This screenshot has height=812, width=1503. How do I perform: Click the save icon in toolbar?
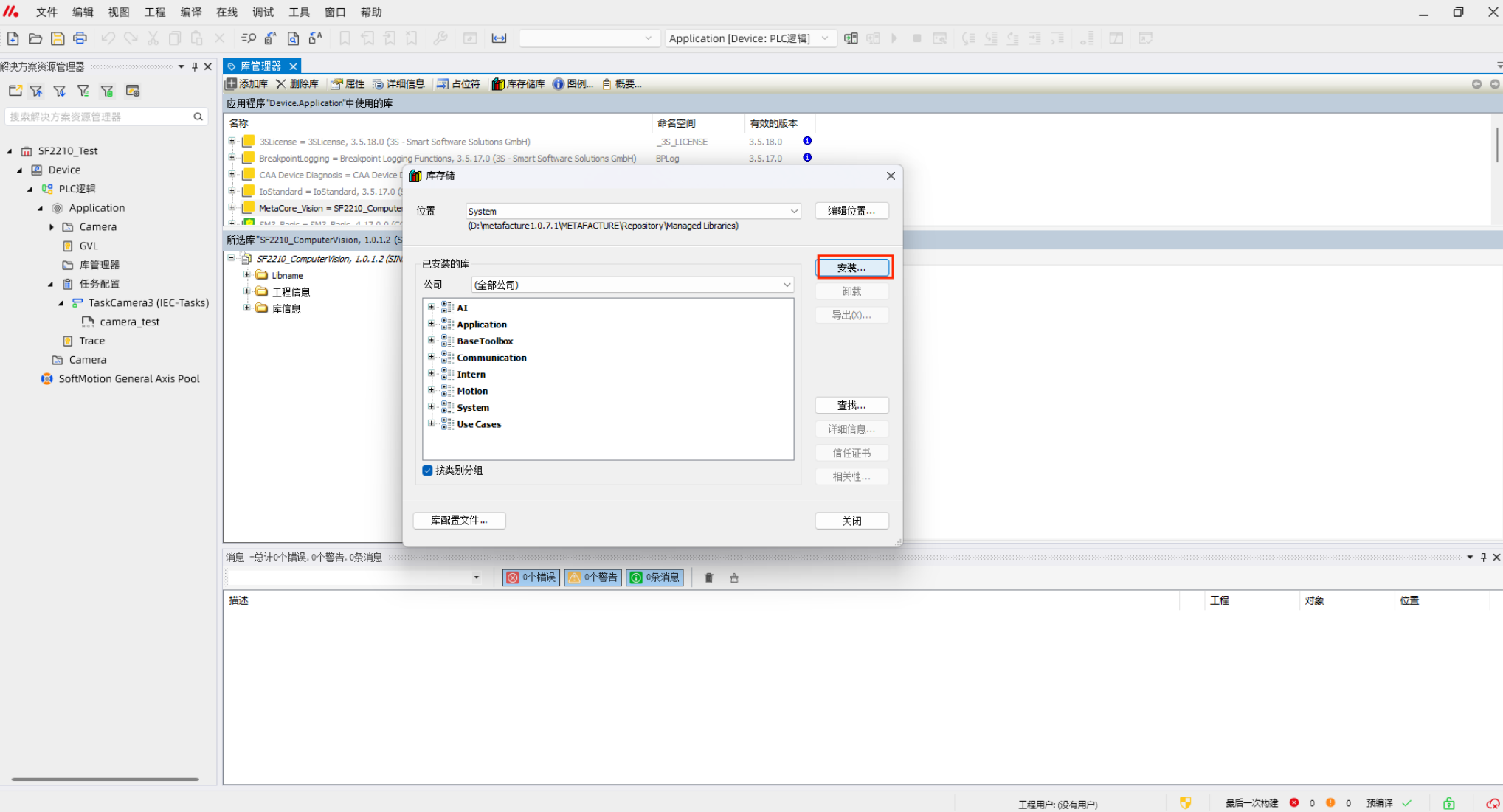point(58,38)
